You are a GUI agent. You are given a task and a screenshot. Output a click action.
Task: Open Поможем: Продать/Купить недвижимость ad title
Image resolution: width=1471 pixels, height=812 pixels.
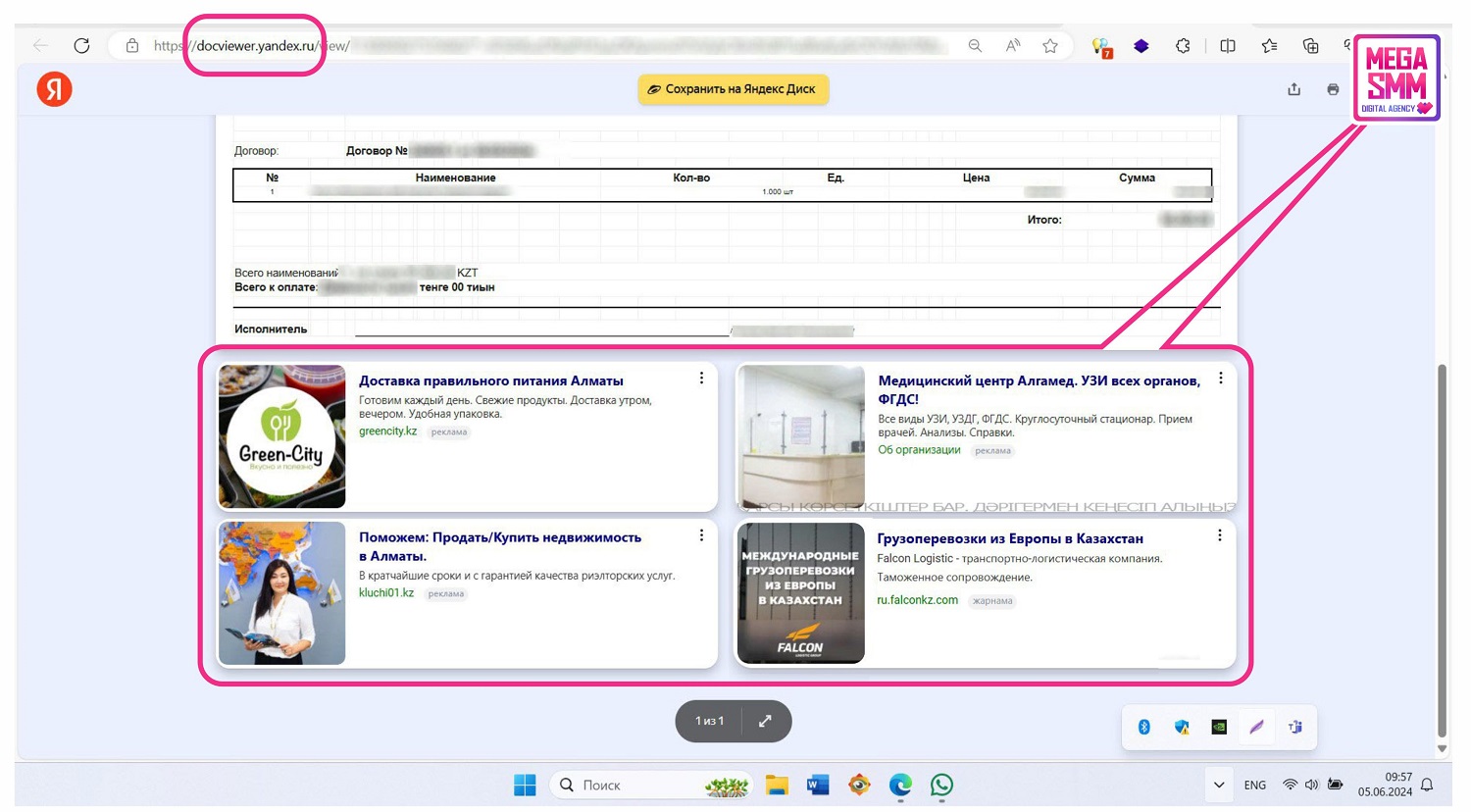coord(500,546)
